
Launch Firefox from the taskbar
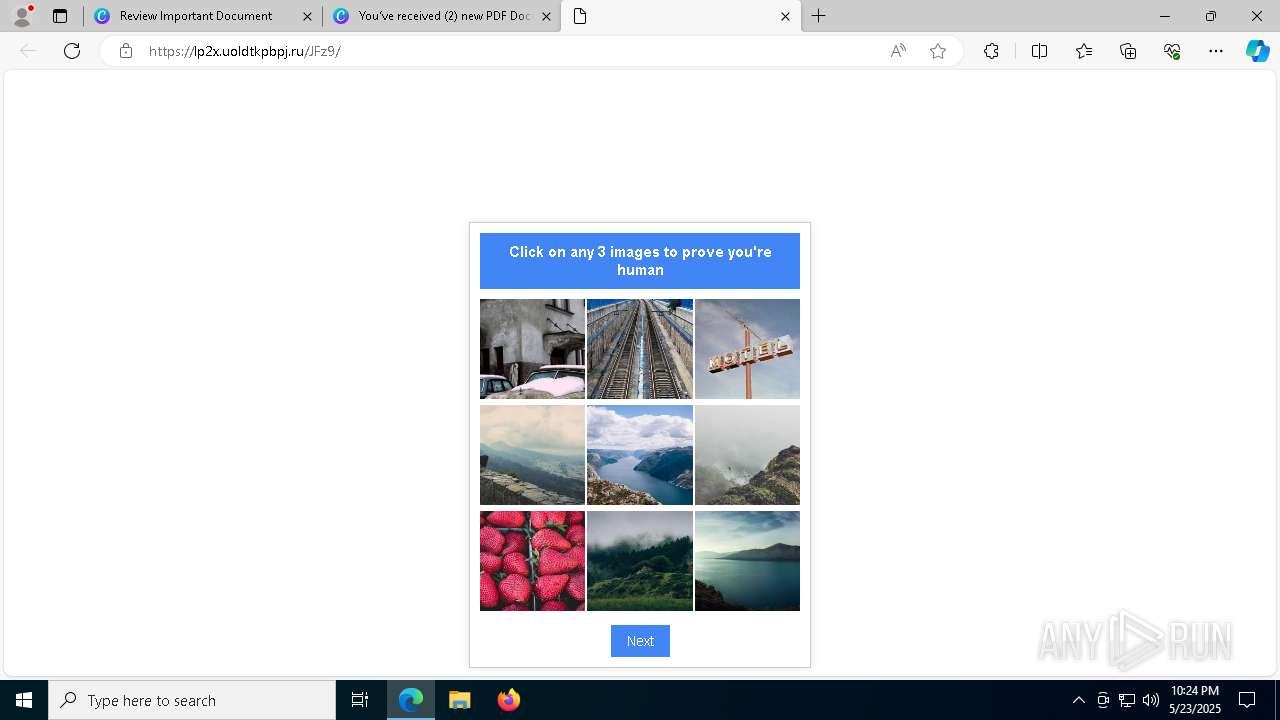click(508, 700)
